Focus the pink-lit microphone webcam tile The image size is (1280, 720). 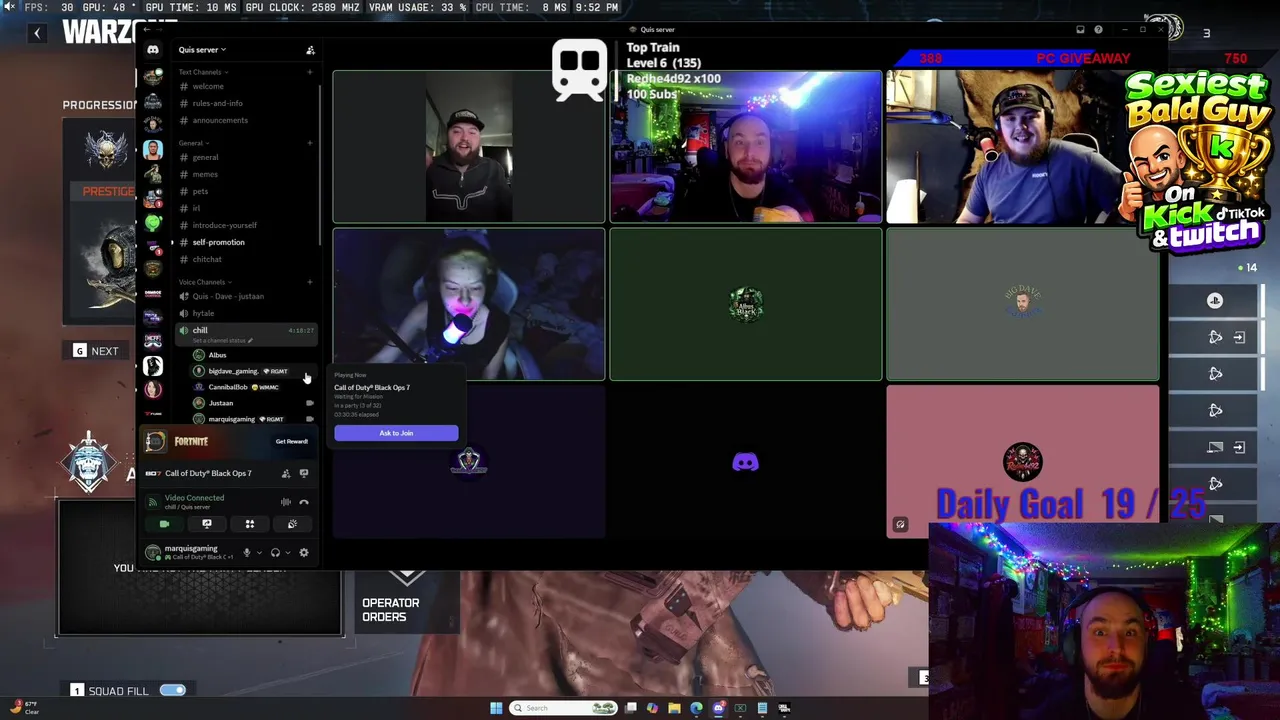pos(469,304)
